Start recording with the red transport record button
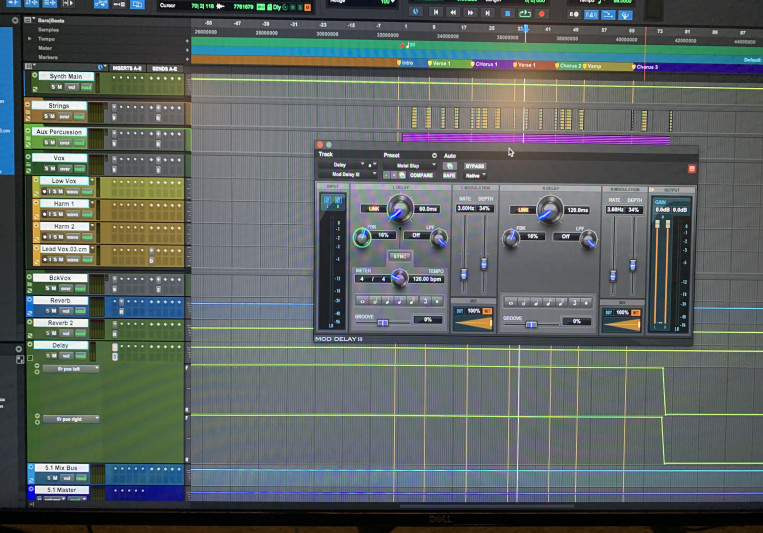763x533 pixels. pyautogui.click(x=542, y=14)
